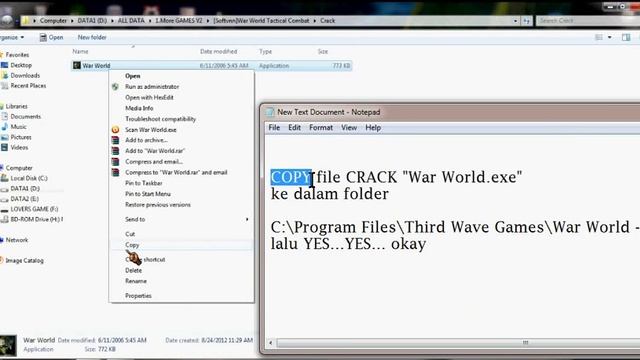The height and width of the screenshot is (360, 640).
Task: Click the Notepad scroll left arrow
Action: [270, 343]
